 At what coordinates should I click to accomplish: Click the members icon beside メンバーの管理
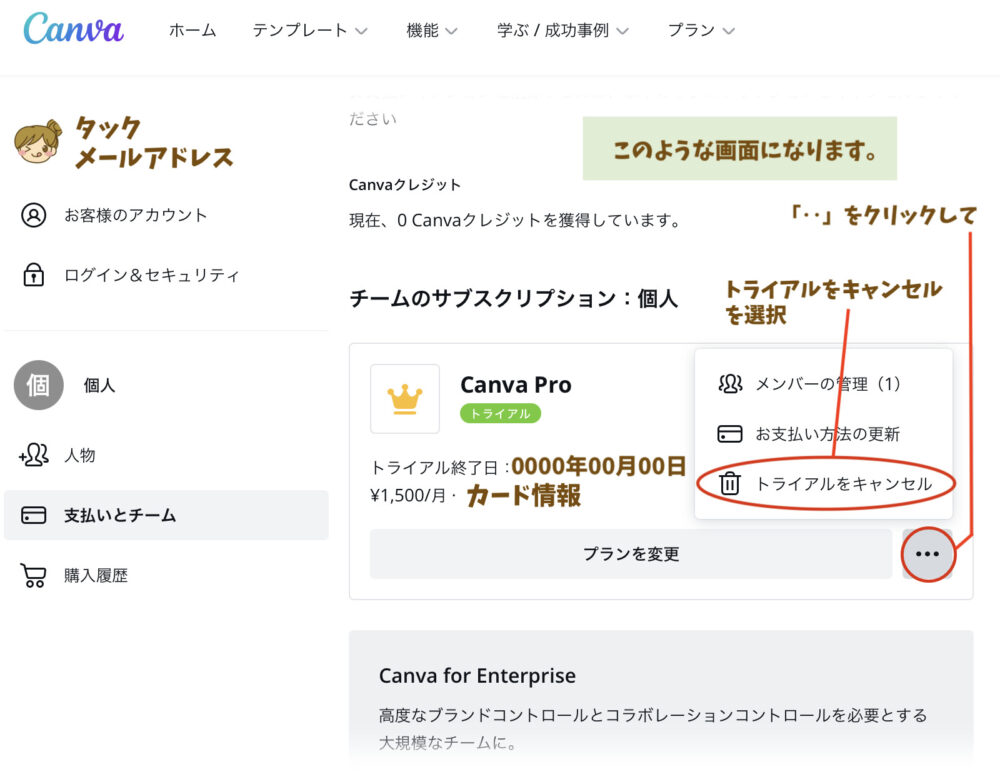(x=730, y=383)
